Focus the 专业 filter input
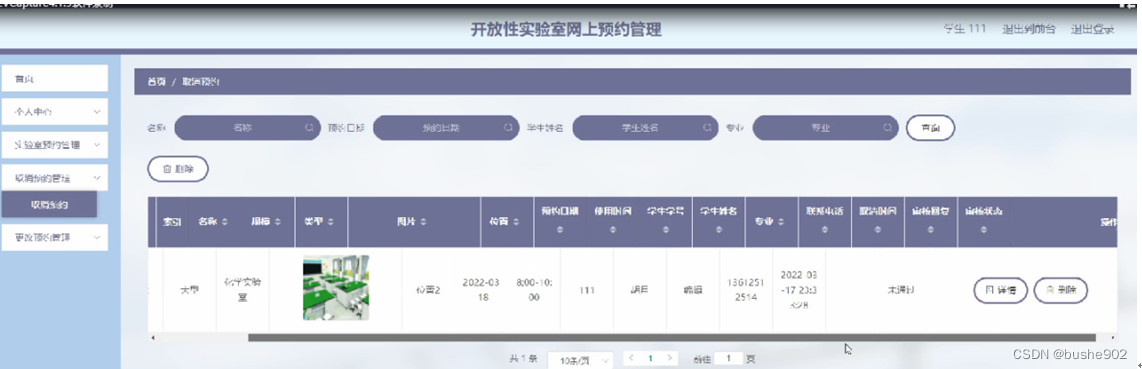1142x369 pixels. point(825,127)
